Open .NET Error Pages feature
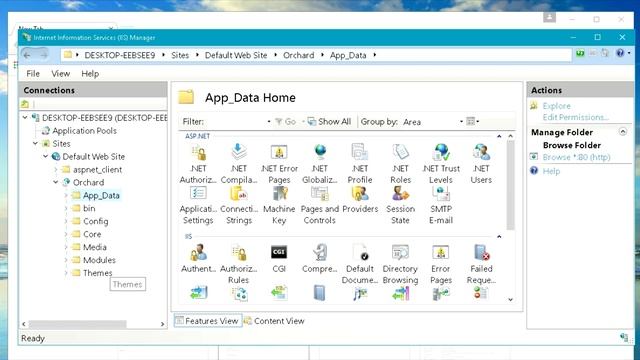 pos(279,164)
